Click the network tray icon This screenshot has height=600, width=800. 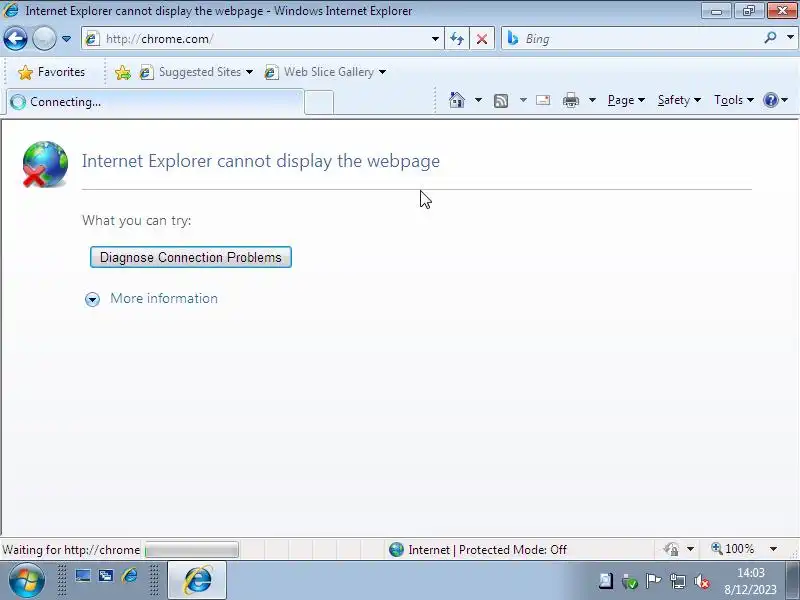(x=678, y=581)
